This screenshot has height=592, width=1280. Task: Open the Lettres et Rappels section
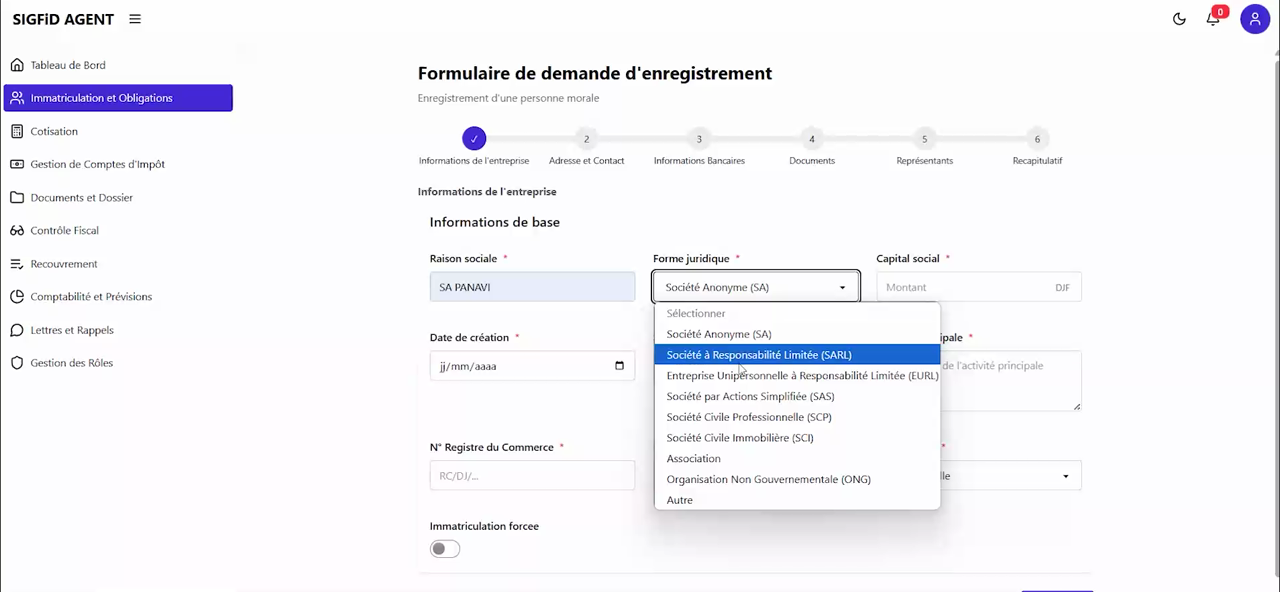pyautogui.click(x=69, y=330)
